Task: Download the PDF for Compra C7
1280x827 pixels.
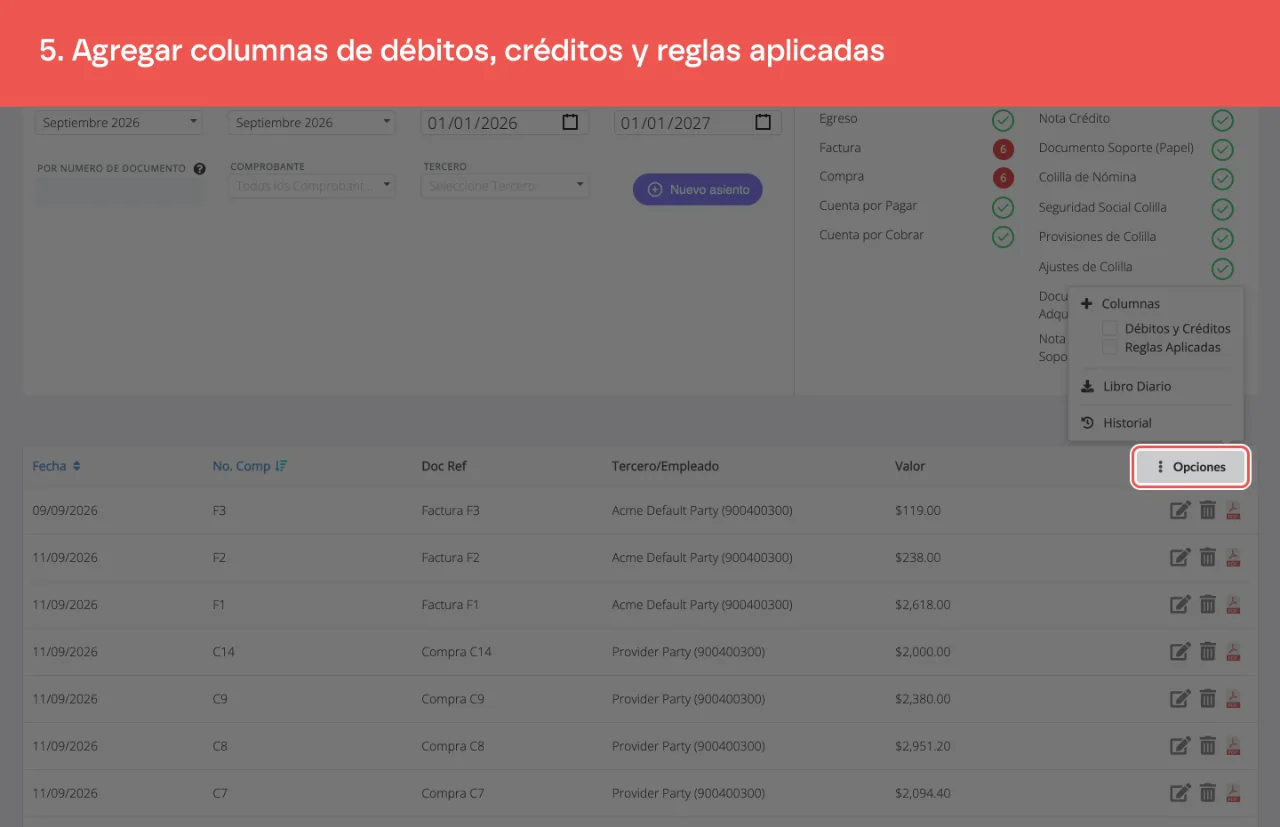Action: point(1234,793)
